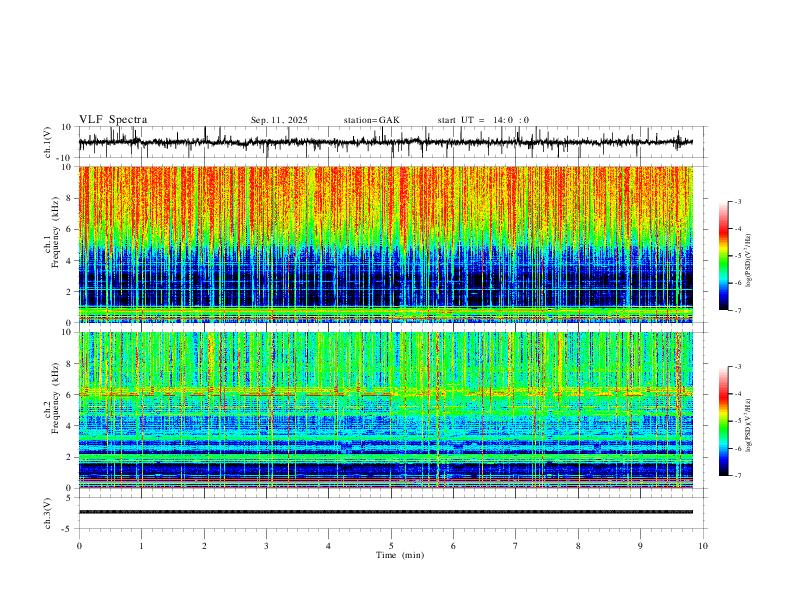Click the "2" kHz tick on ch.1 frequency axis
792x612 pixels.
click(69, 291)
